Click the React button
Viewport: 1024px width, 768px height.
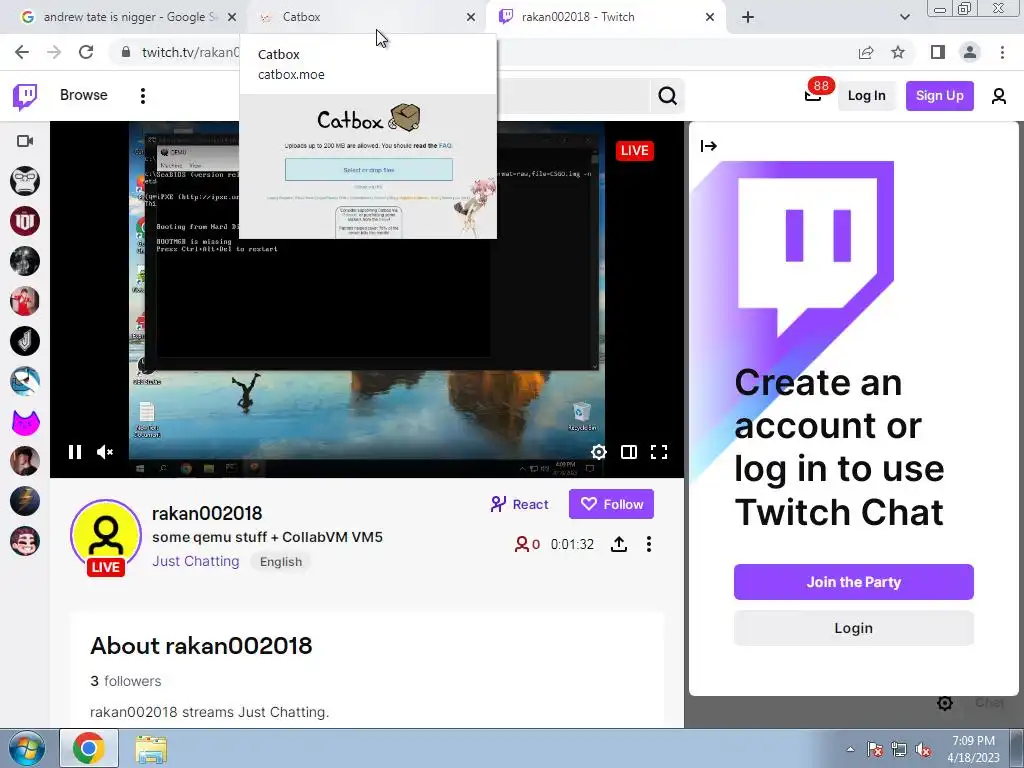coord(519,504)
